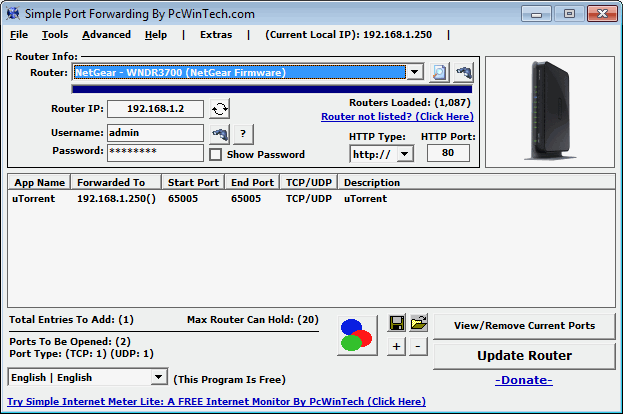Click the TCP/UDP column header
This screenshot has width=623, height=414.
pos(309,182)
